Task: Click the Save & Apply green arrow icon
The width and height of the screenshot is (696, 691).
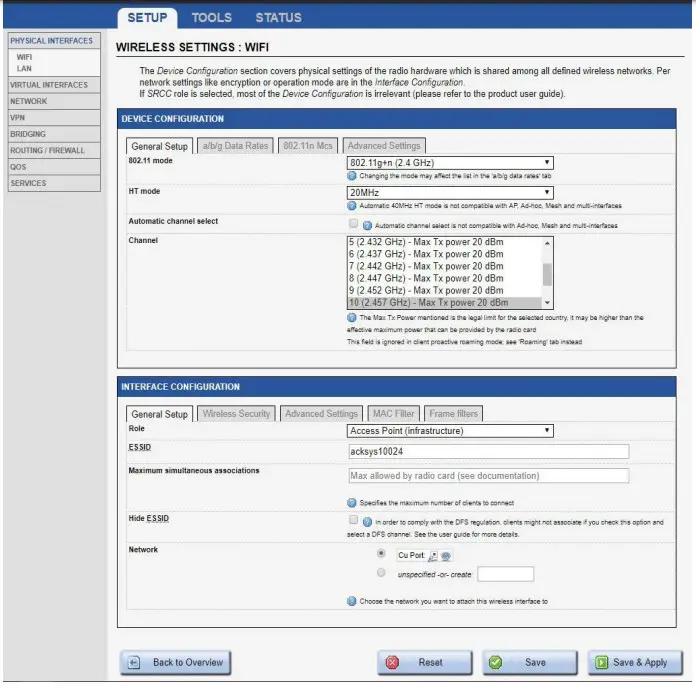Action: tap(601, 663)
